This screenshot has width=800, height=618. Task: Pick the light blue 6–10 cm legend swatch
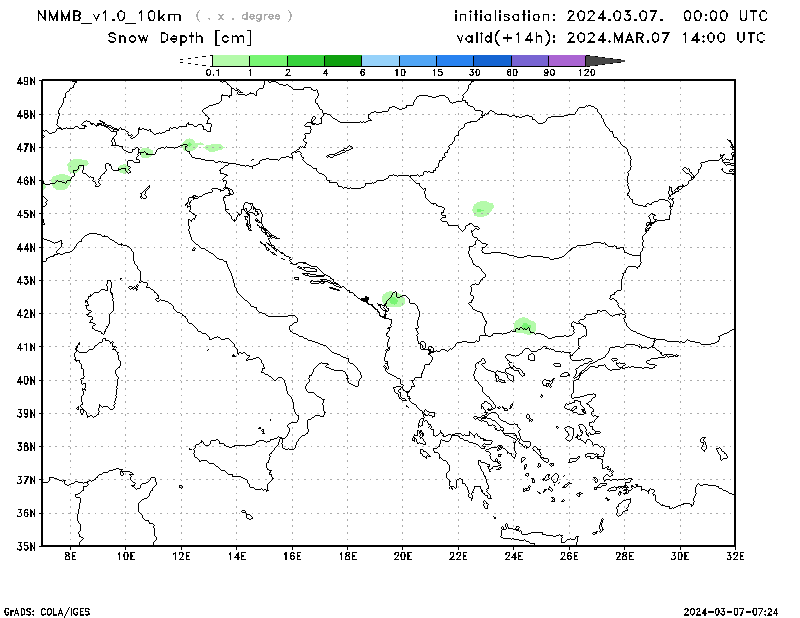(380, 61)
